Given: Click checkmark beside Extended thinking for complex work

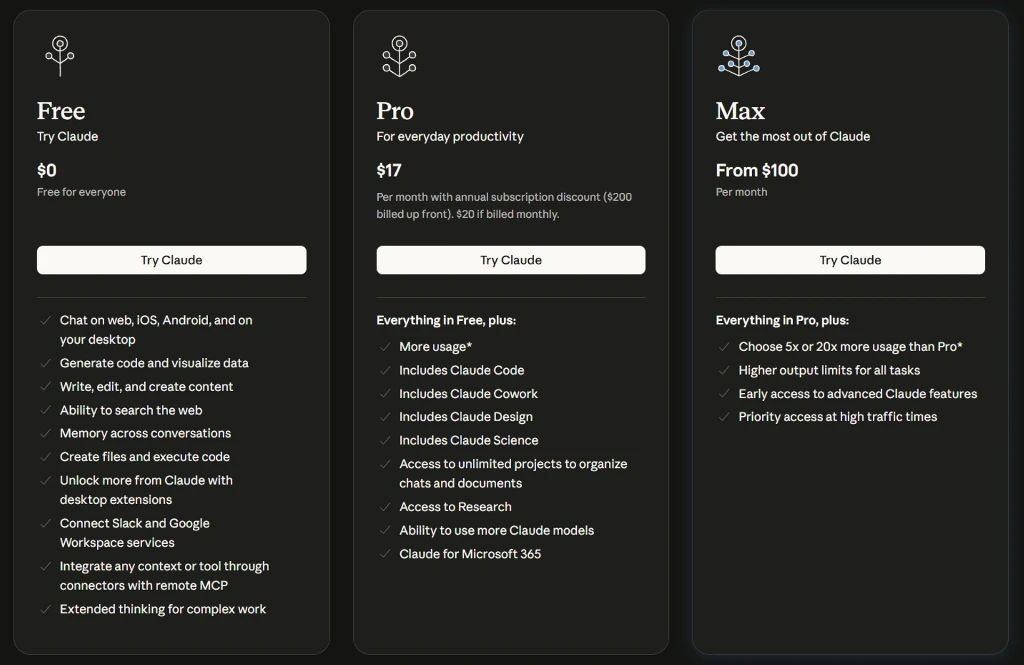Looking at the screenshot, I should (x=45, y=609).
